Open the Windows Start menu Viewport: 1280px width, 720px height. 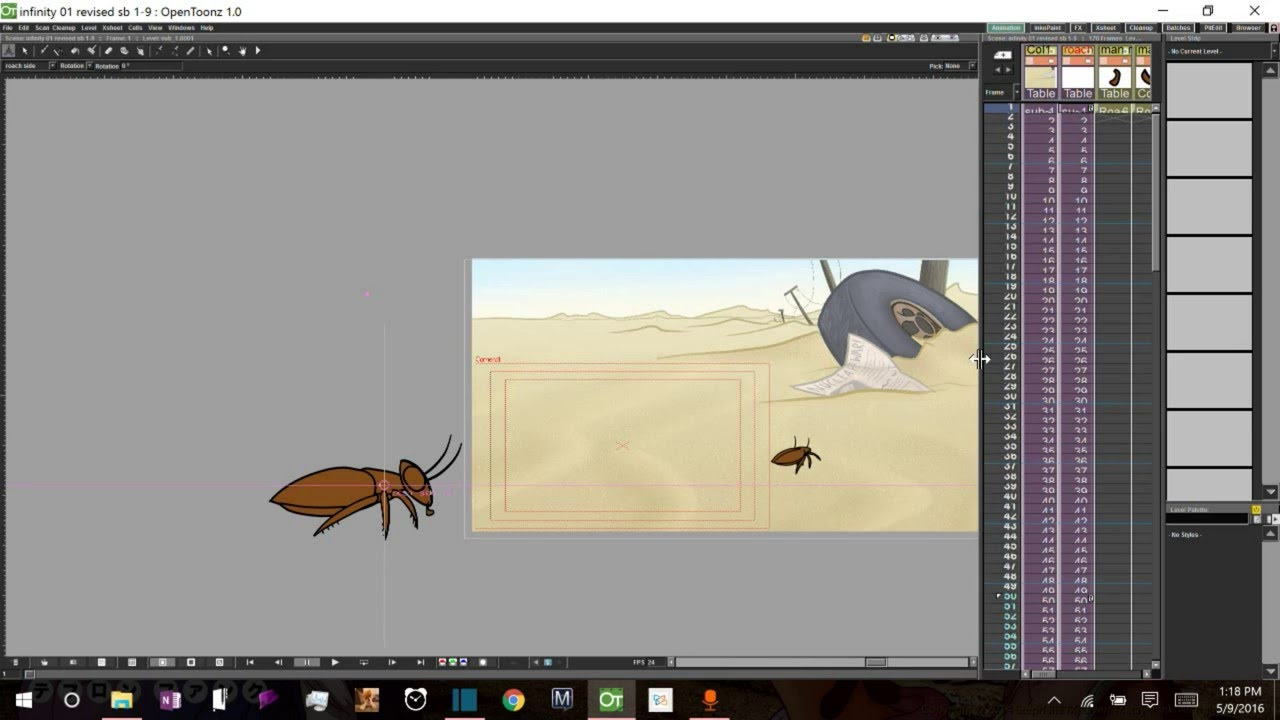(x=24, y=700)
